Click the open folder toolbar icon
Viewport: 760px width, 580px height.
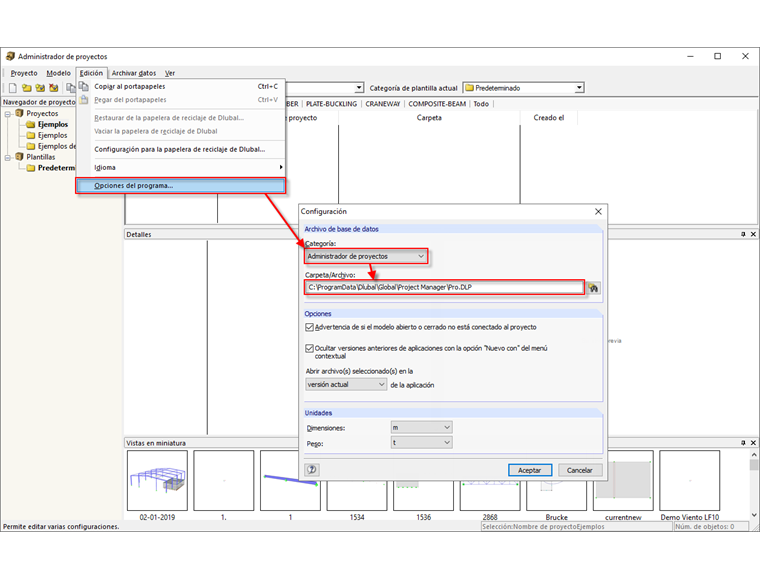click(x=27, y=88)
